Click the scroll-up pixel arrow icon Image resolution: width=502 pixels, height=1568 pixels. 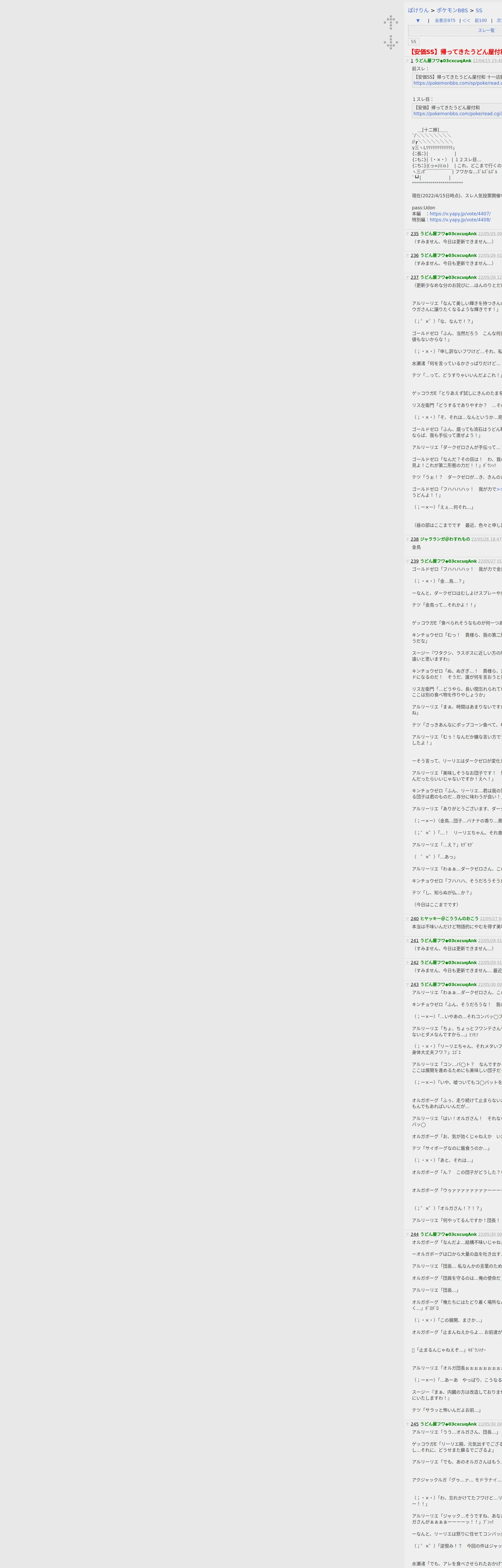point(391,22)
